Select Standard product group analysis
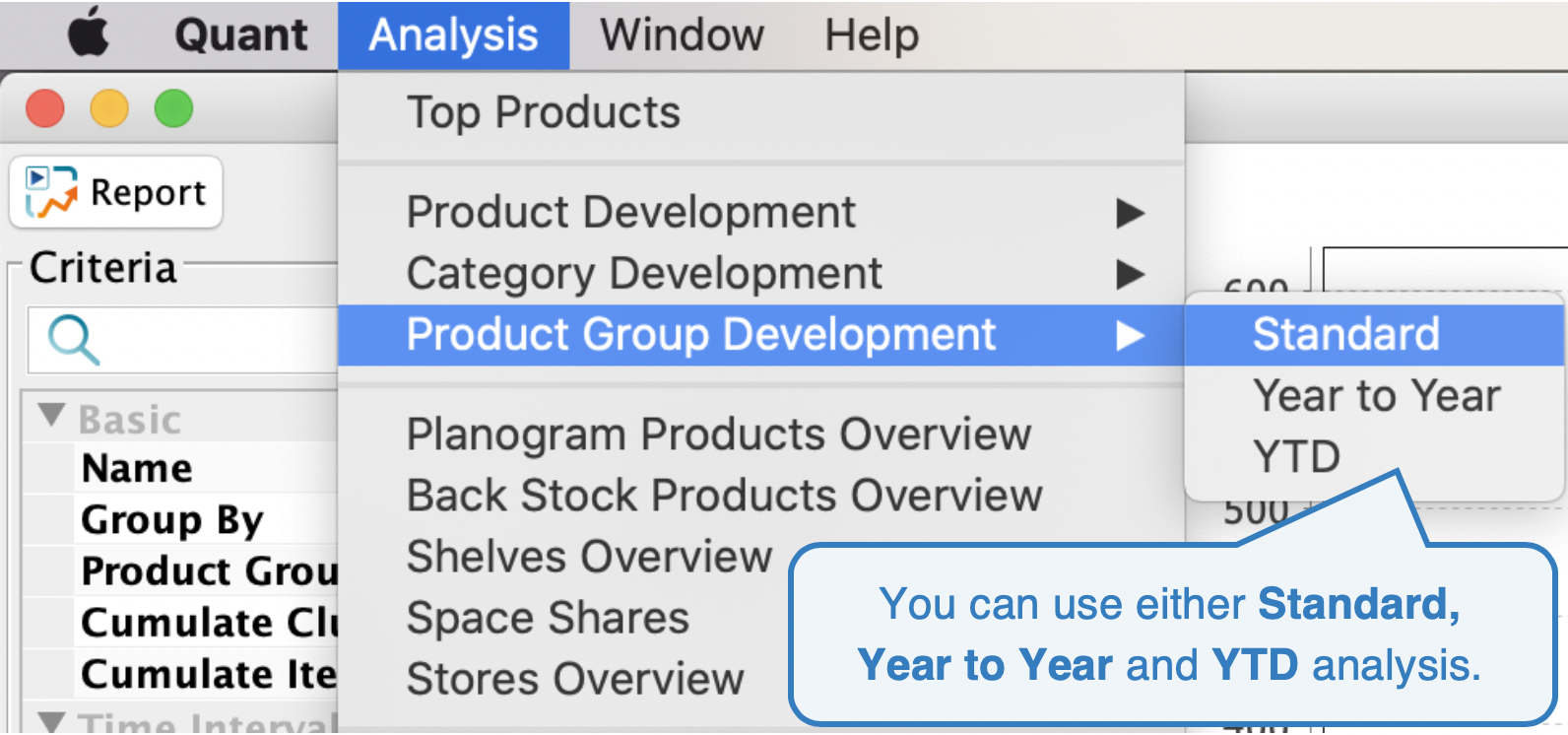The image size is (1568, 735). [1345, 334]
